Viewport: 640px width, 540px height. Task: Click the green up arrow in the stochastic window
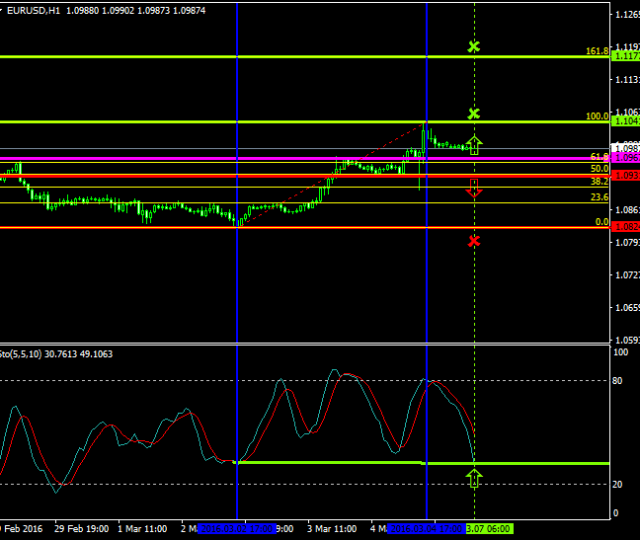474,477
